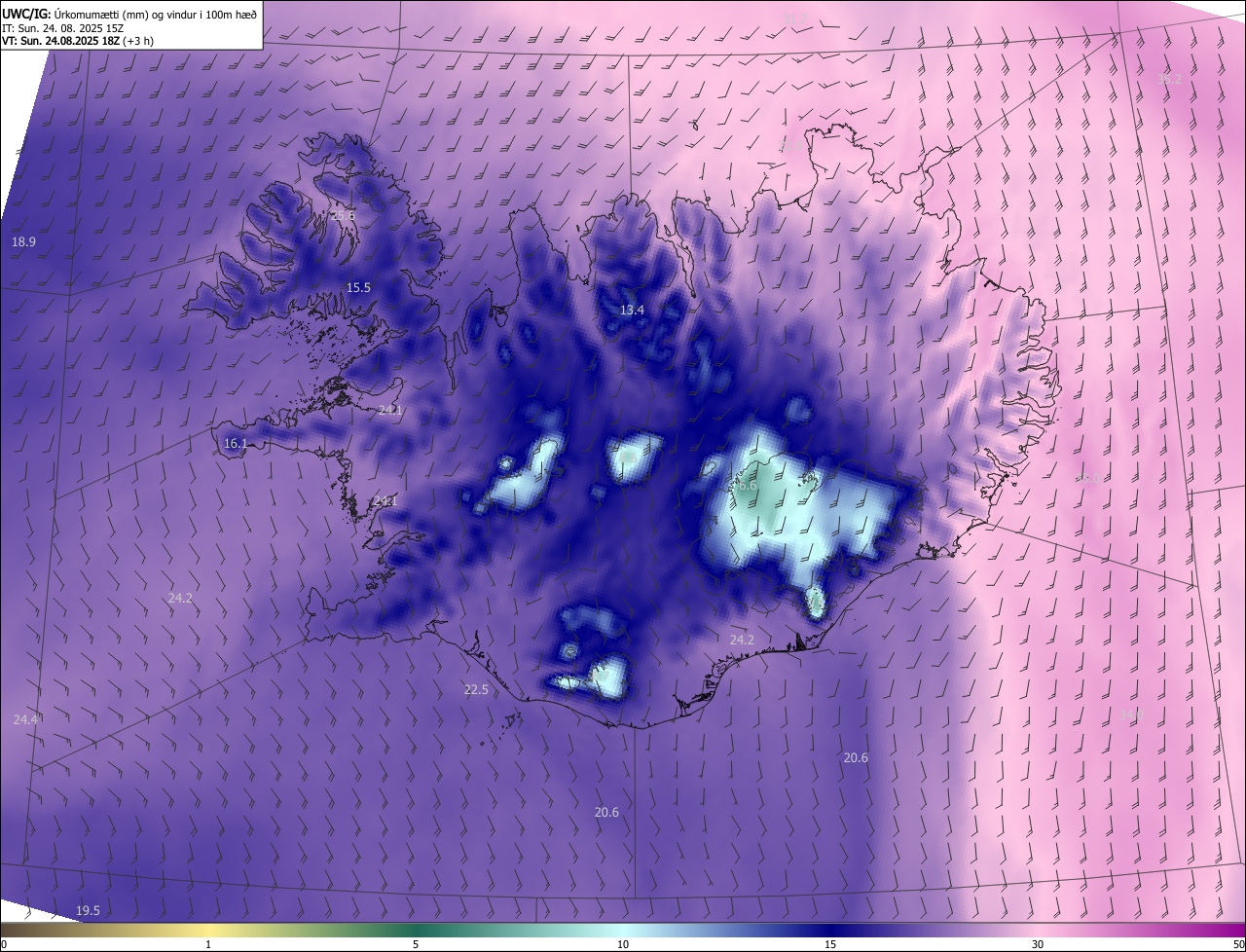Select the 16.1 value at the Snæfellsnes peninsula tip
This screenshot has height=952, width=1246.
coord(237,443)
